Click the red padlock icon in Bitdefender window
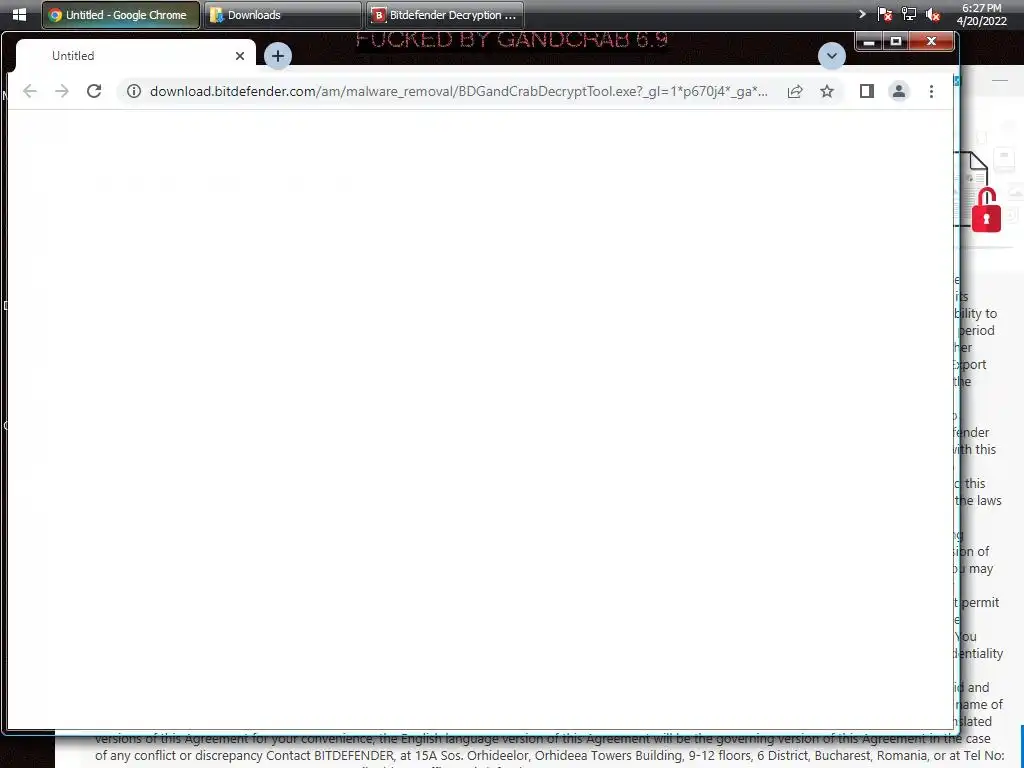This screenshot has height=768, width=1024. (x=986, y=211)
